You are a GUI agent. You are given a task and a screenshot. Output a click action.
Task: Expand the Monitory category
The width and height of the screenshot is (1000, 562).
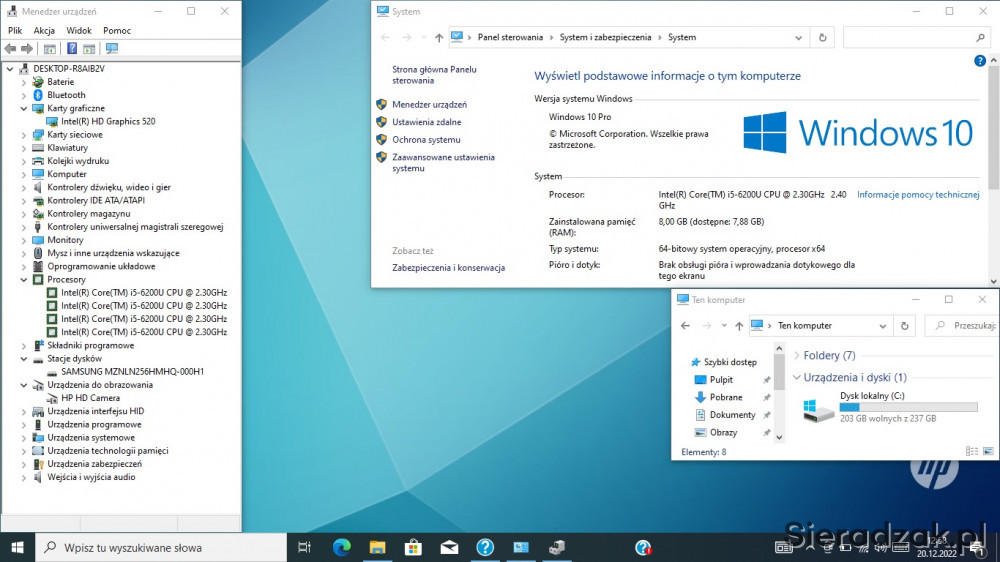pos(24,240)
